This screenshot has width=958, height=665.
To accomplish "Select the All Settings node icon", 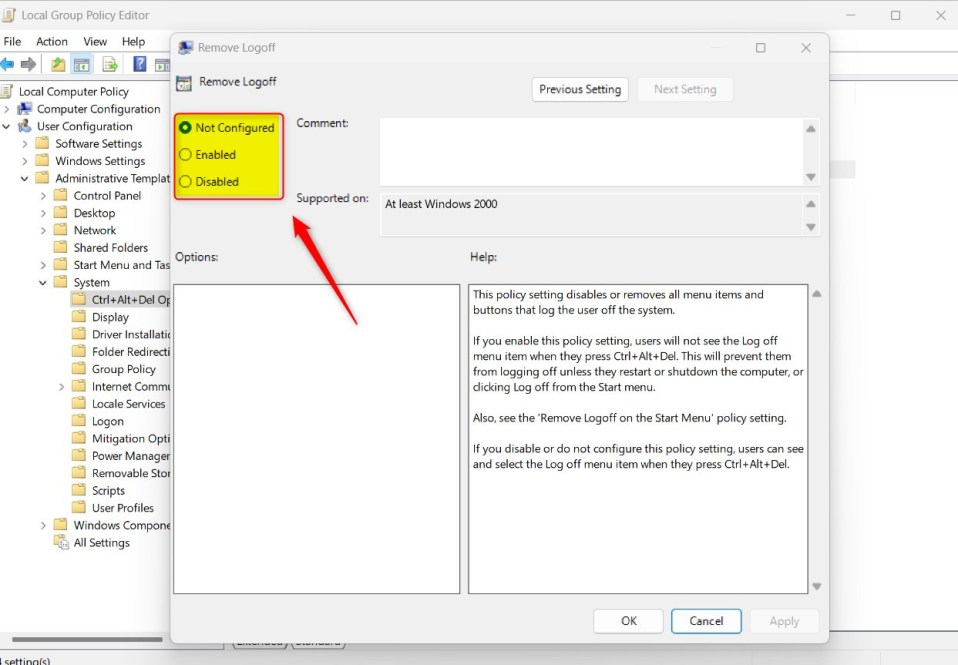I will coord(61,542).
